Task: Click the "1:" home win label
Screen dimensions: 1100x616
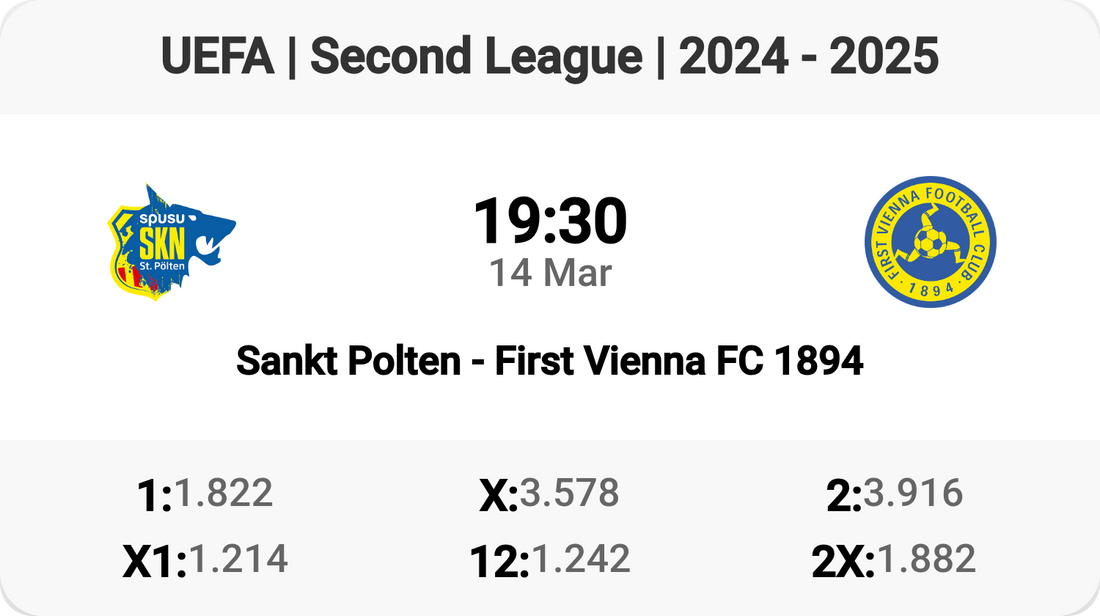Action: coord(153,496)
